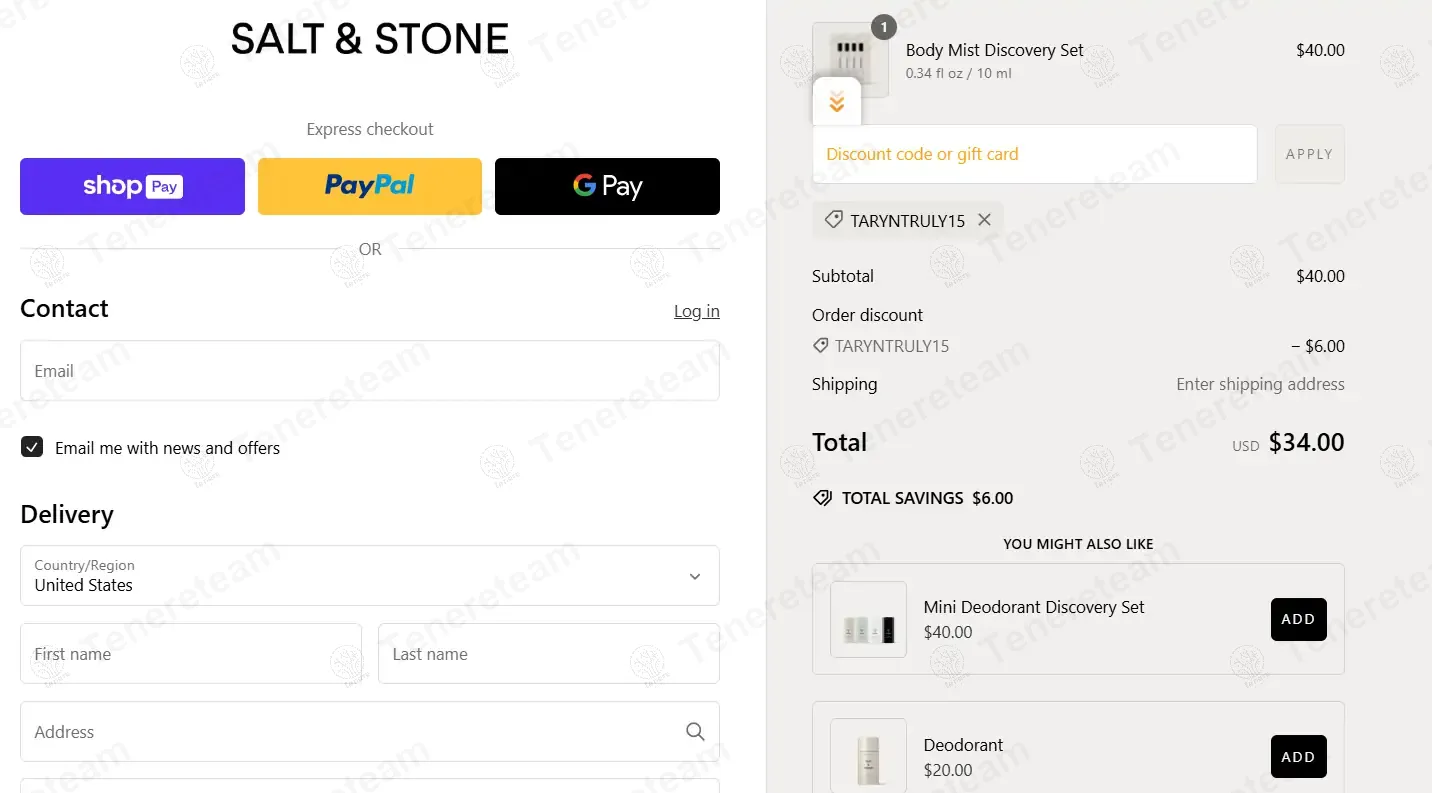Screen dimensions: 1432x793
Task: Click the Discount code or gift card field
Action: 1034,154
